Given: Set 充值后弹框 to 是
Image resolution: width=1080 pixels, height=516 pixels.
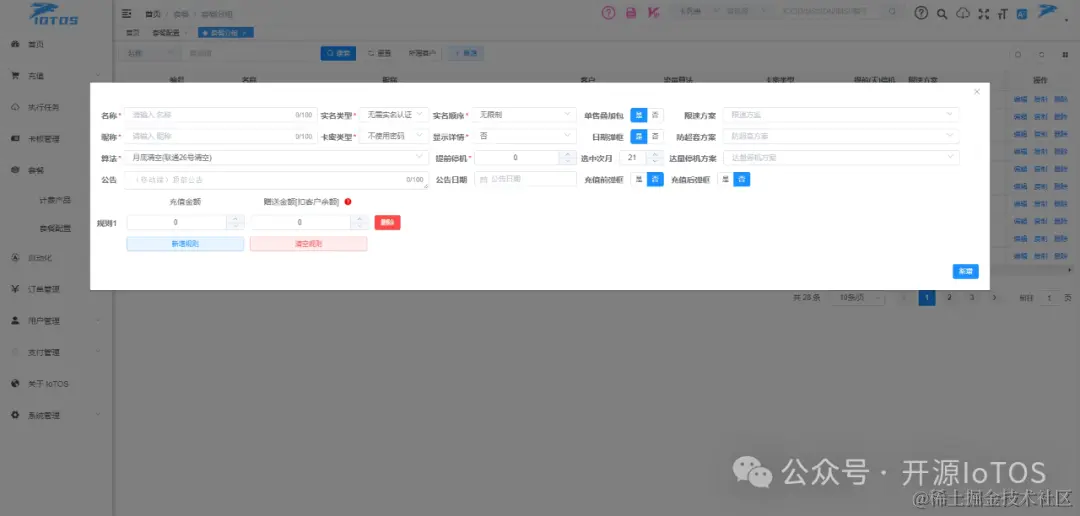Looking at the screenshot, I should [725, 179].
